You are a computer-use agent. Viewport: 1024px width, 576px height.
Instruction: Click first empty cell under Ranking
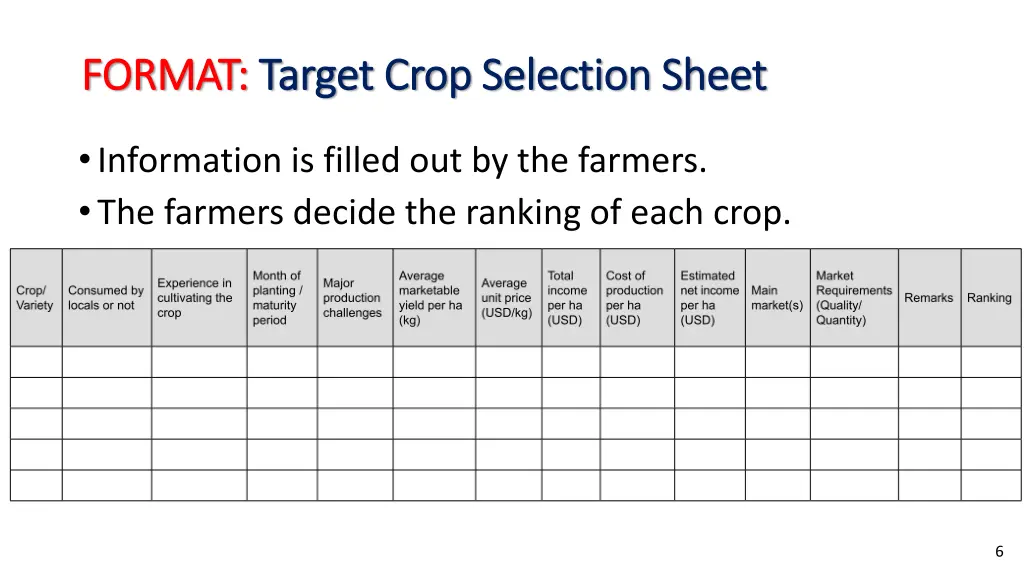click(x=990, y=362)
